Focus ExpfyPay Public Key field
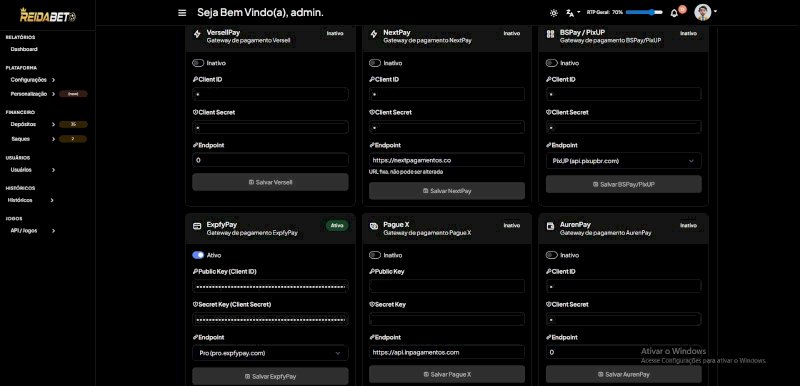Screen dimensions: 800x386 pyautogui.click(x=270, y=286)
